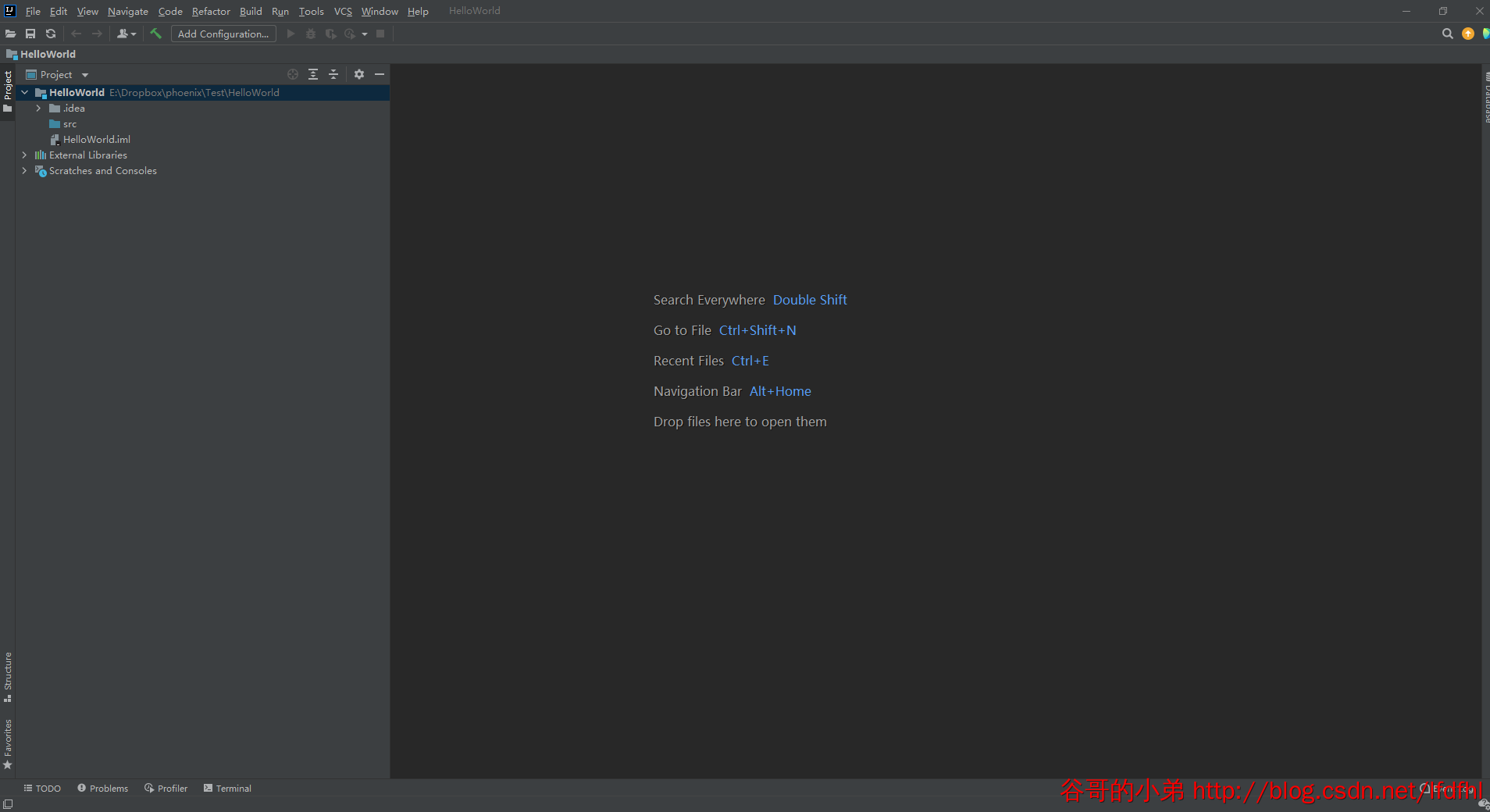Build project with the green hammer icon
The height and width of the screenshot is (812, 1490).
pyautogui.click(x=156, y=34)
